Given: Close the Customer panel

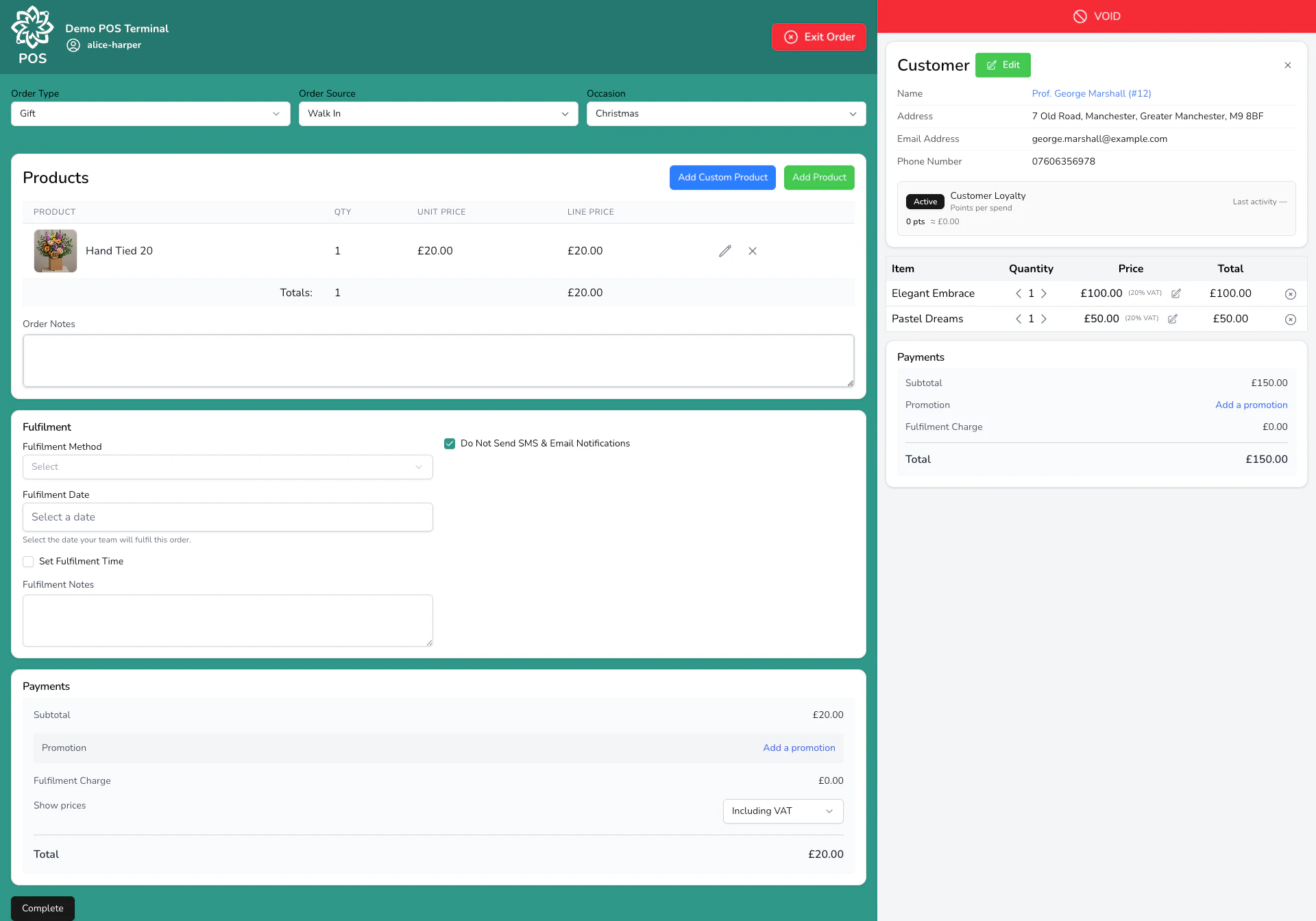Looking at the screenshot, I should [1288, 65].
